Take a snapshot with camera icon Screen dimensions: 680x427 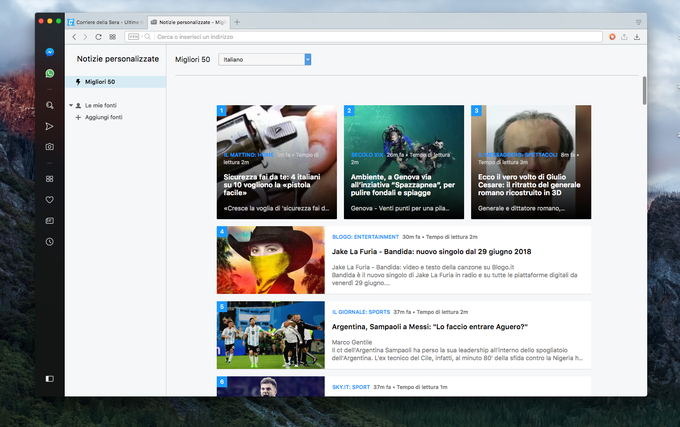[x=50, y=147]
